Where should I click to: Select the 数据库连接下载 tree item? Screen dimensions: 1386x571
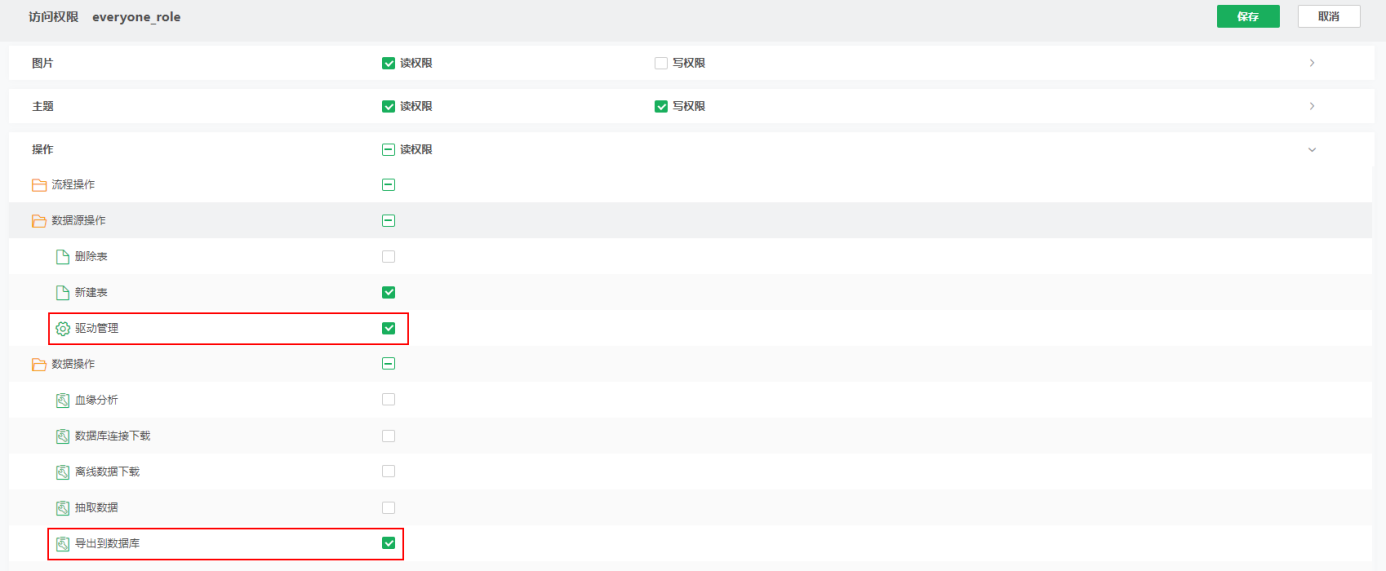112,436
